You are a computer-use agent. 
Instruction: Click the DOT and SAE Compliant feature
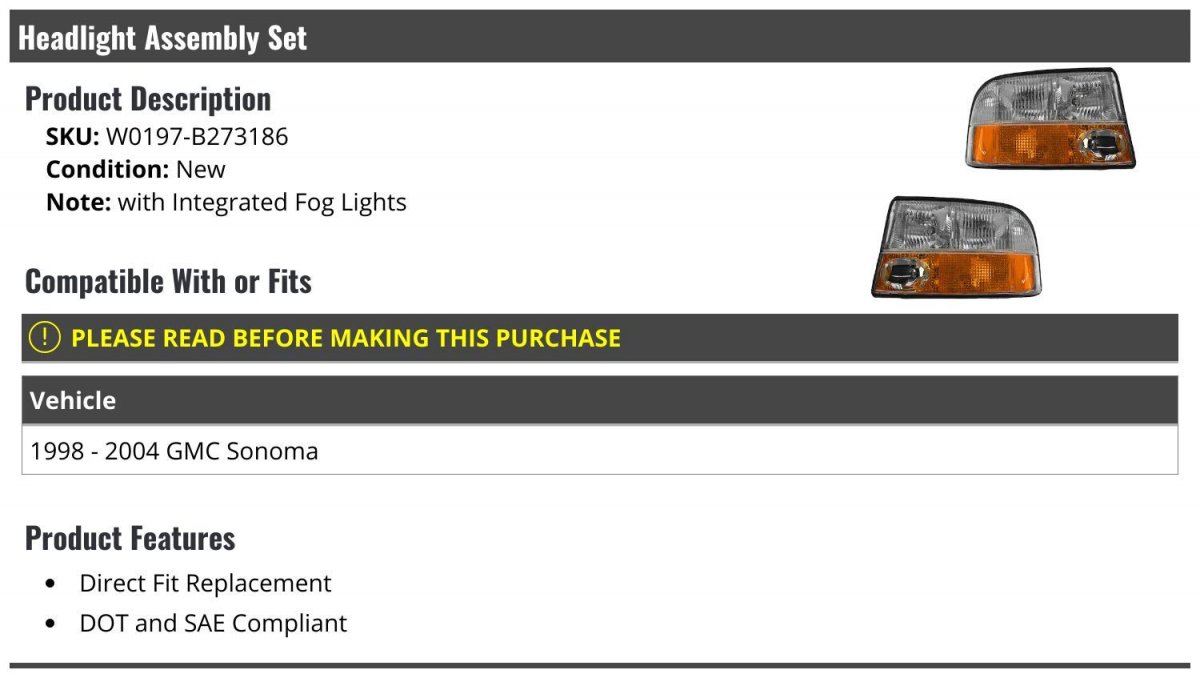pos(213,623)
